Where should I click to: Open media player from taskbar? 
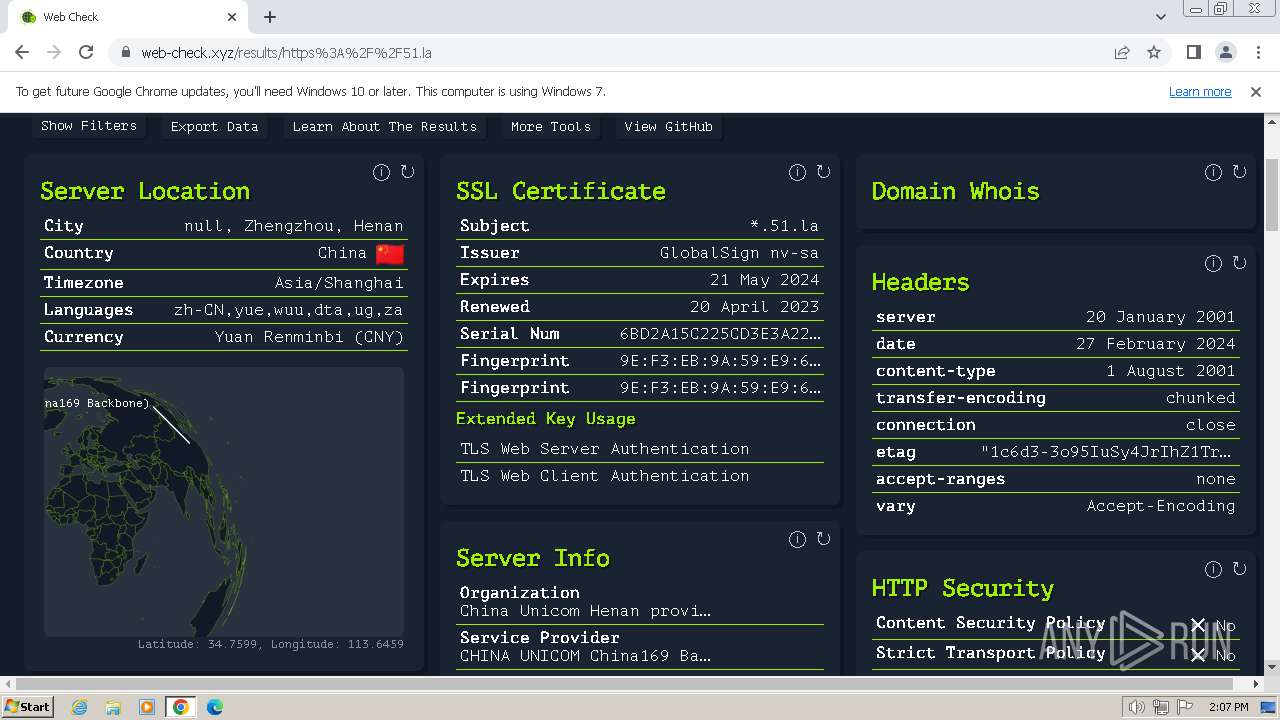tap(147, 707)
